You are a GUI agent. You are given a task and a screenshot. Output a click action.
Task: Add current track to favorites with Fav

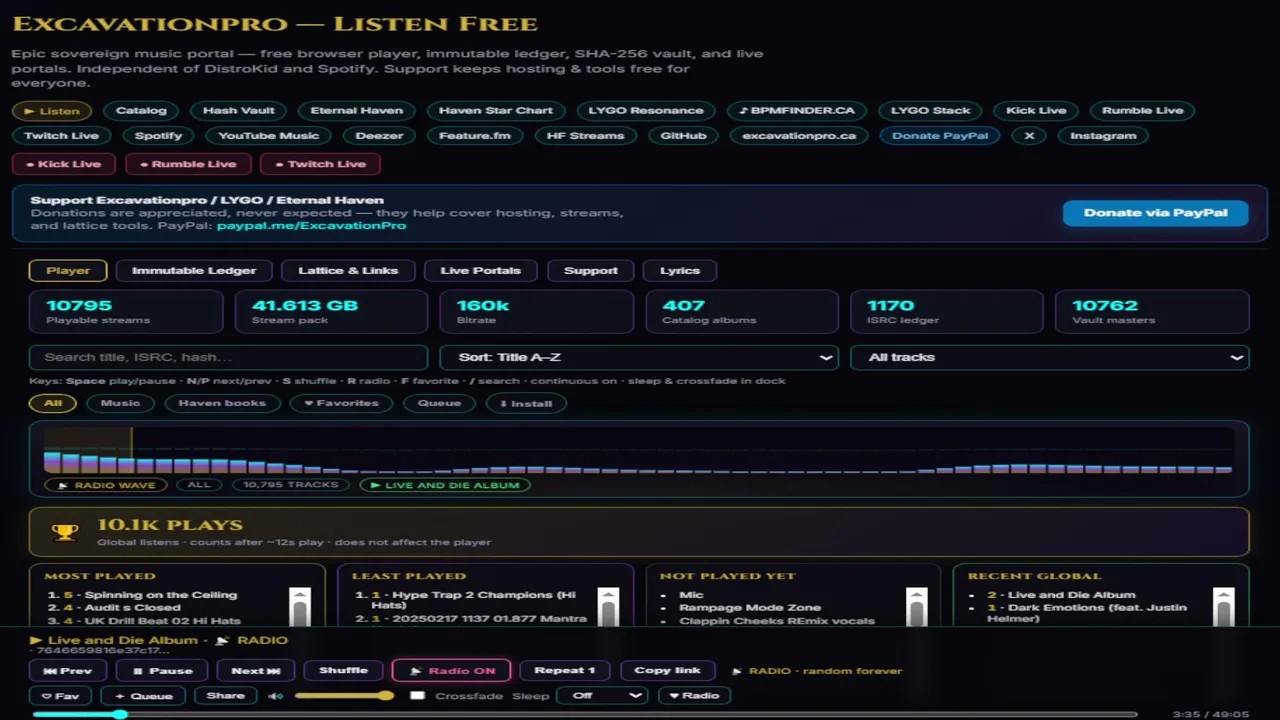tap(60, 696)
